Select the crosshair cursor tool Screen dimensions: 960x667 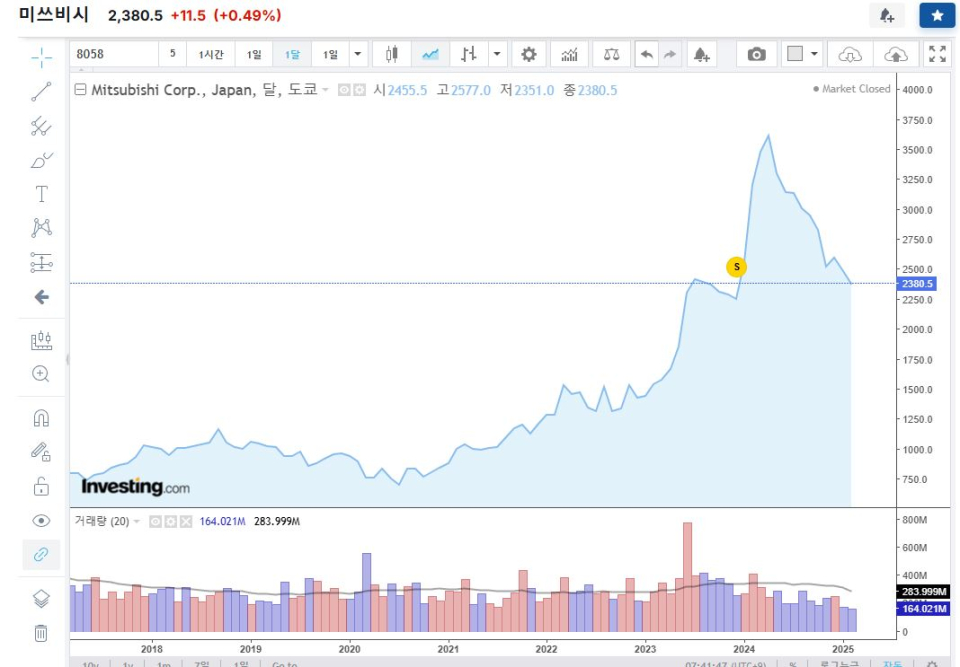(x=41, y=58)
